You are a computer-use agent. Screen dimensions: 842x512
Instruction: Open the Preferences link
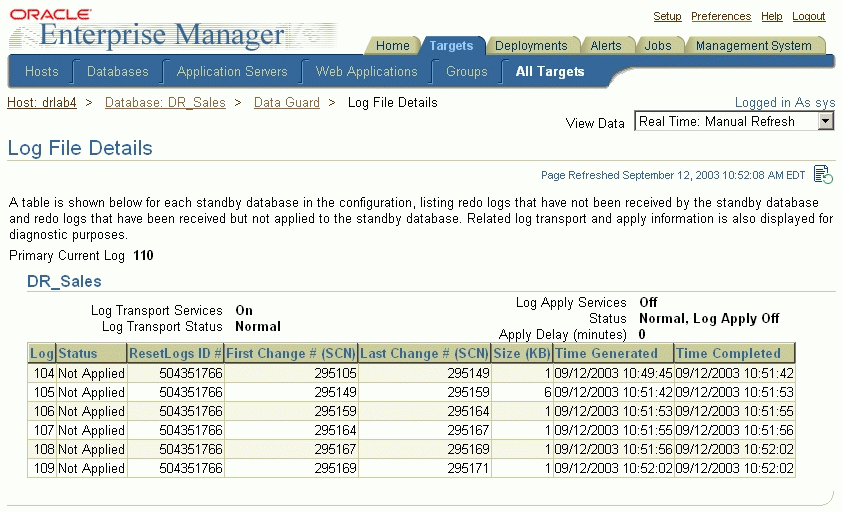tap(721, 16)
